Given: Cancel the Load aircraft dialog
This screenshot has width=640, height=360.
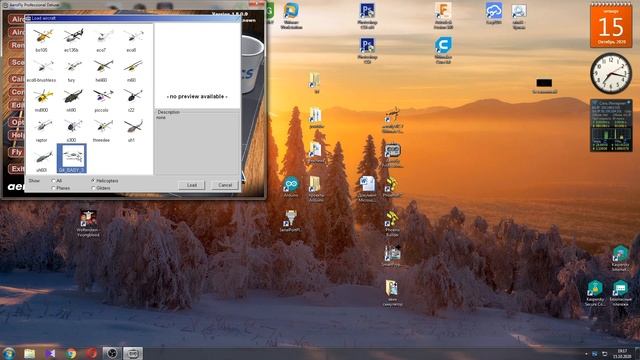Looking at the screenshot, I should pyautogui.click(x=224, y=185).
